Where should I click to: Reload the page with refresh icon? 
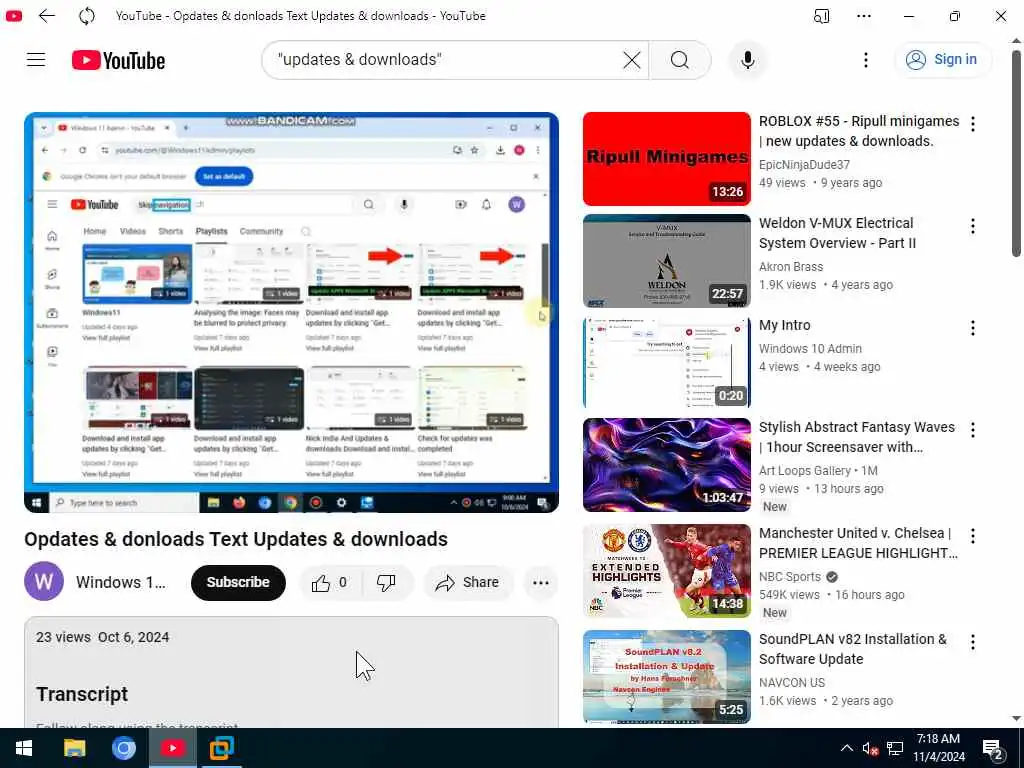point(87,16)
